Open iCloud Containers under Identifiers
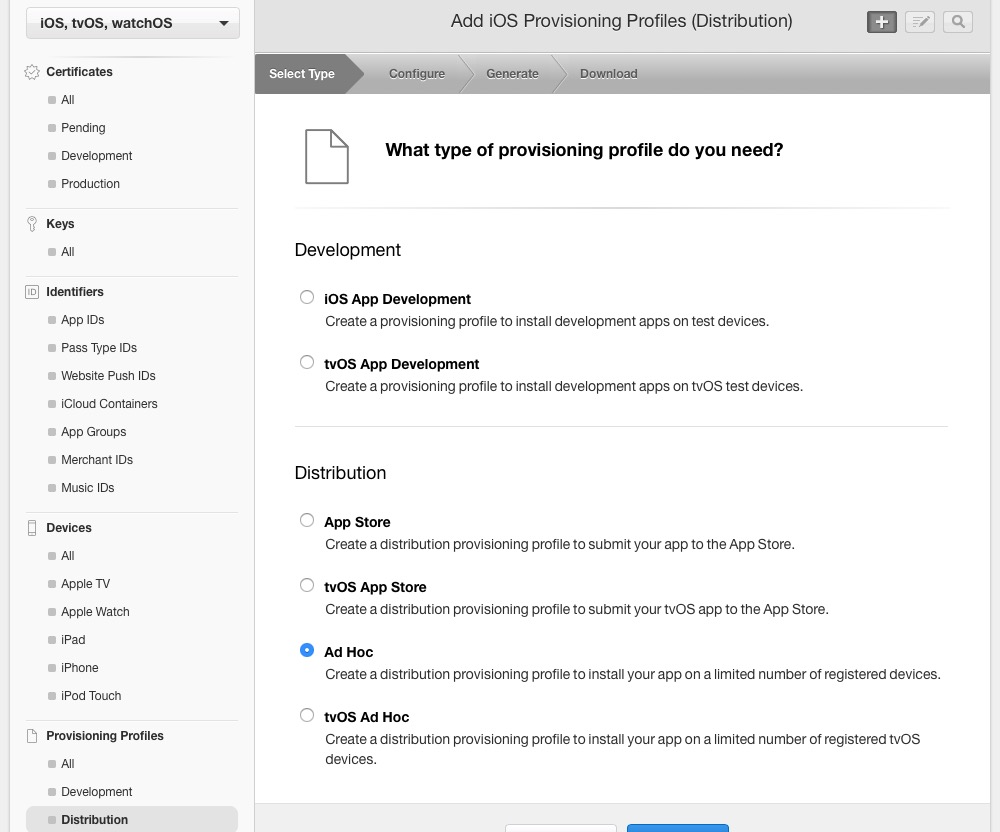Image resolution: width=1000 pixels, height=832 pixels. pyautogui.click(x=109, y=404)
